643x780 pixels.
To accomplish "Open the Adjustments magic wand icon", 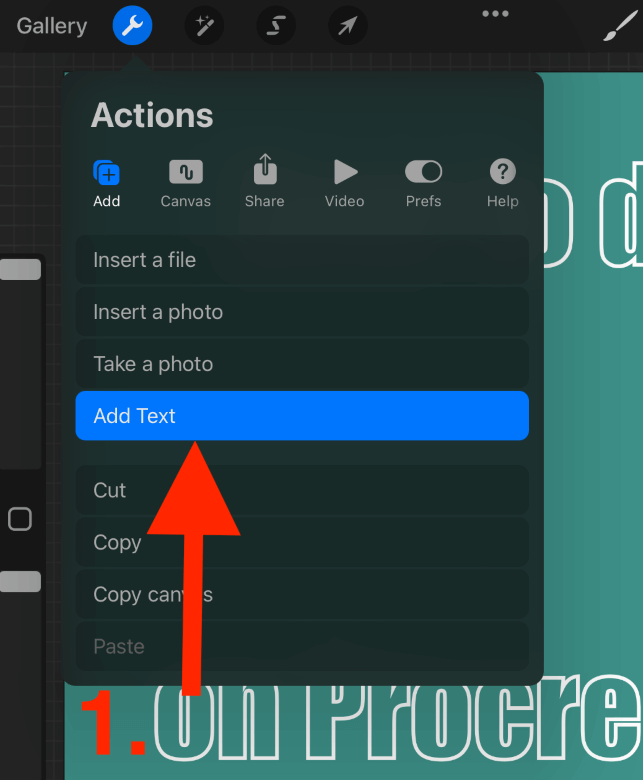I will [x=204, y=25].
